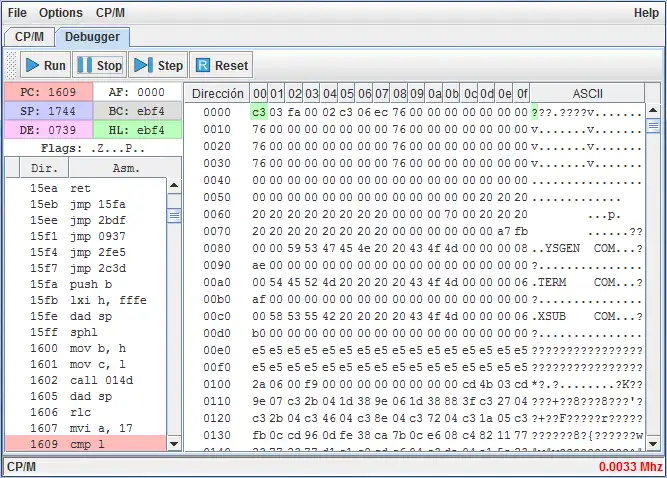Click address 0130 in memory table

[x=217, y=435]
